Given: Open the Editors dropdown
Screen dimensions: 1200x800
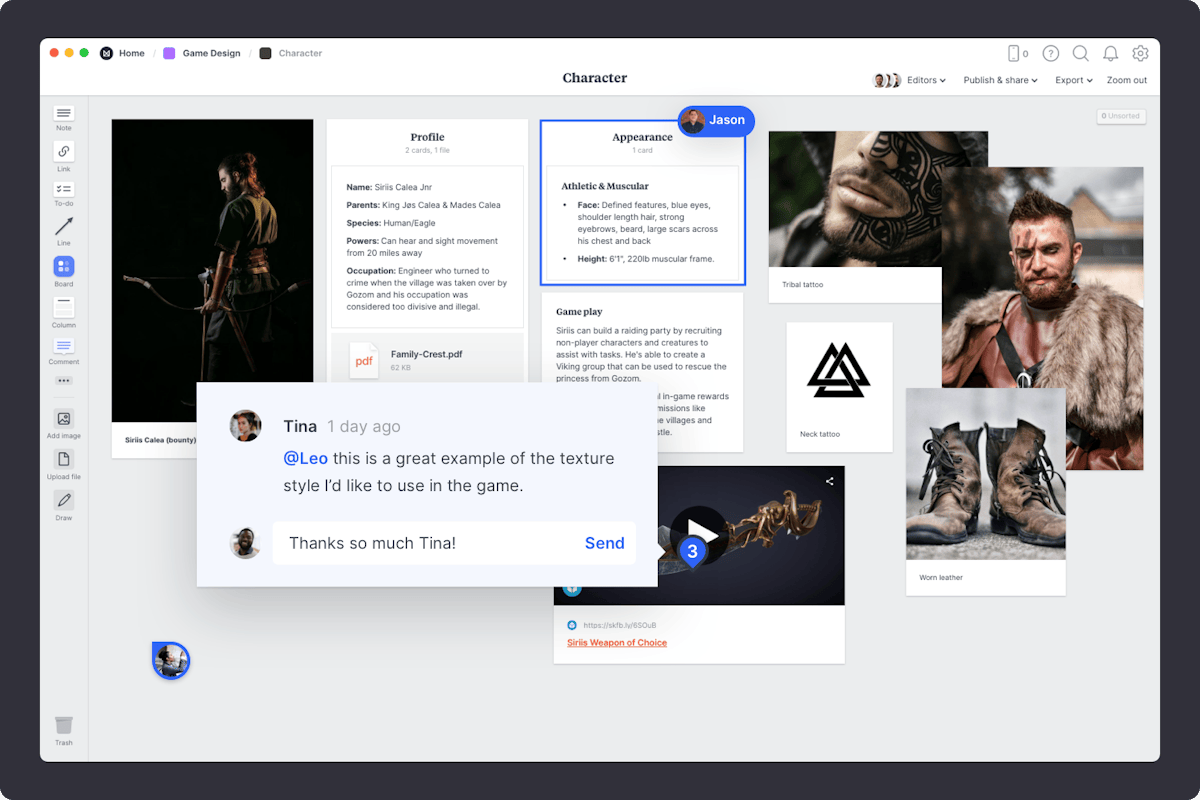Looking at the screenshot, I should 923,80.
